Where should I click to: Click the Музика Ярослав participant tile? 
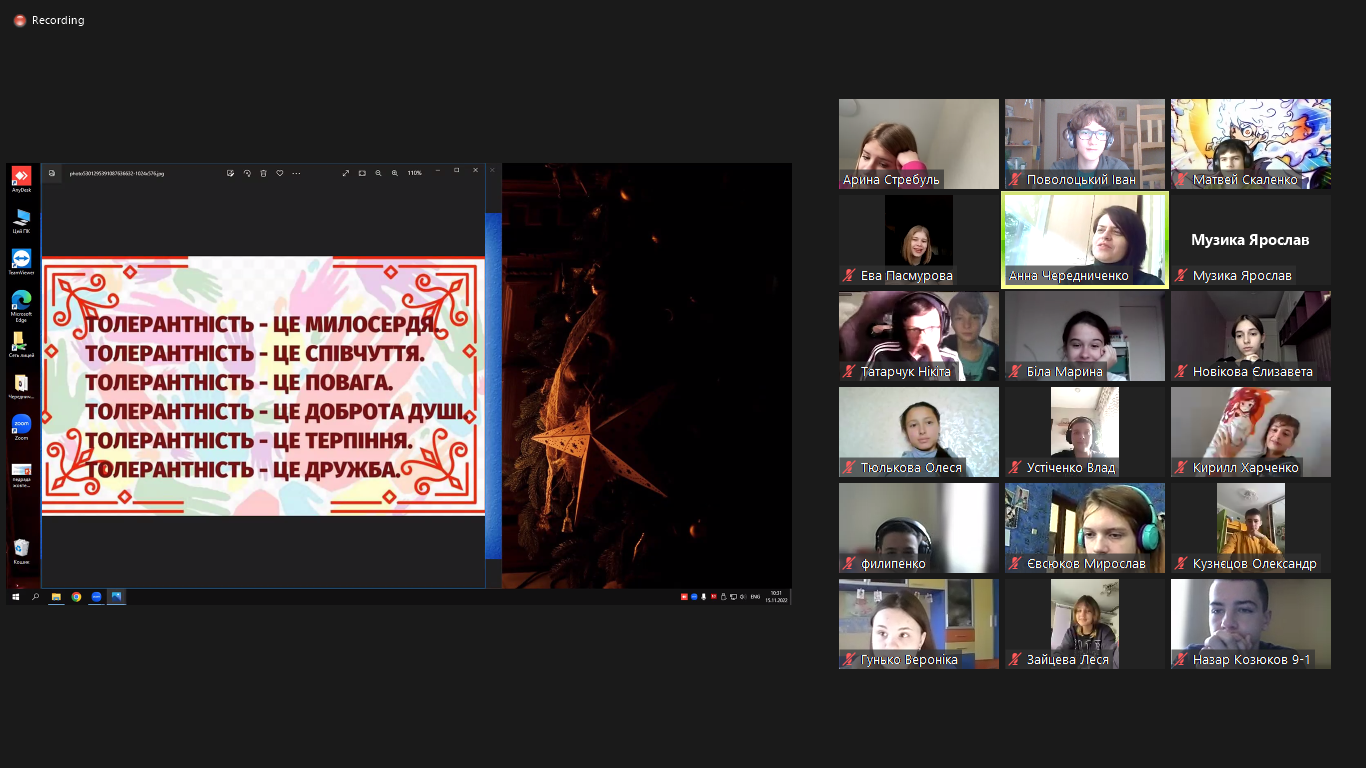tap(1250, 240)
